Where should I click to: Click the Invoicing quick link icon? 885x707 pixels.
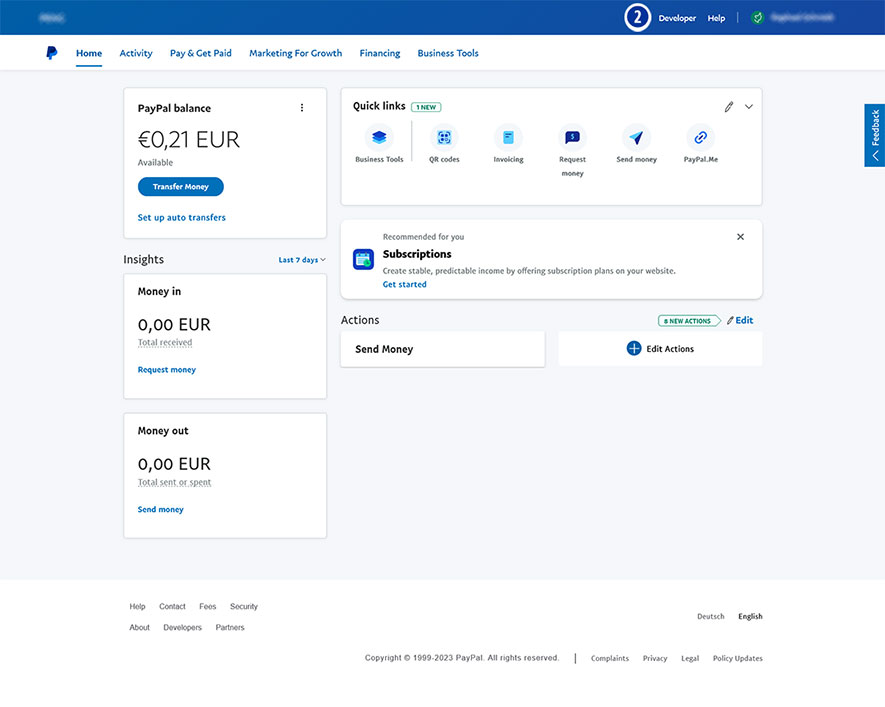click(x=508, y=138)
